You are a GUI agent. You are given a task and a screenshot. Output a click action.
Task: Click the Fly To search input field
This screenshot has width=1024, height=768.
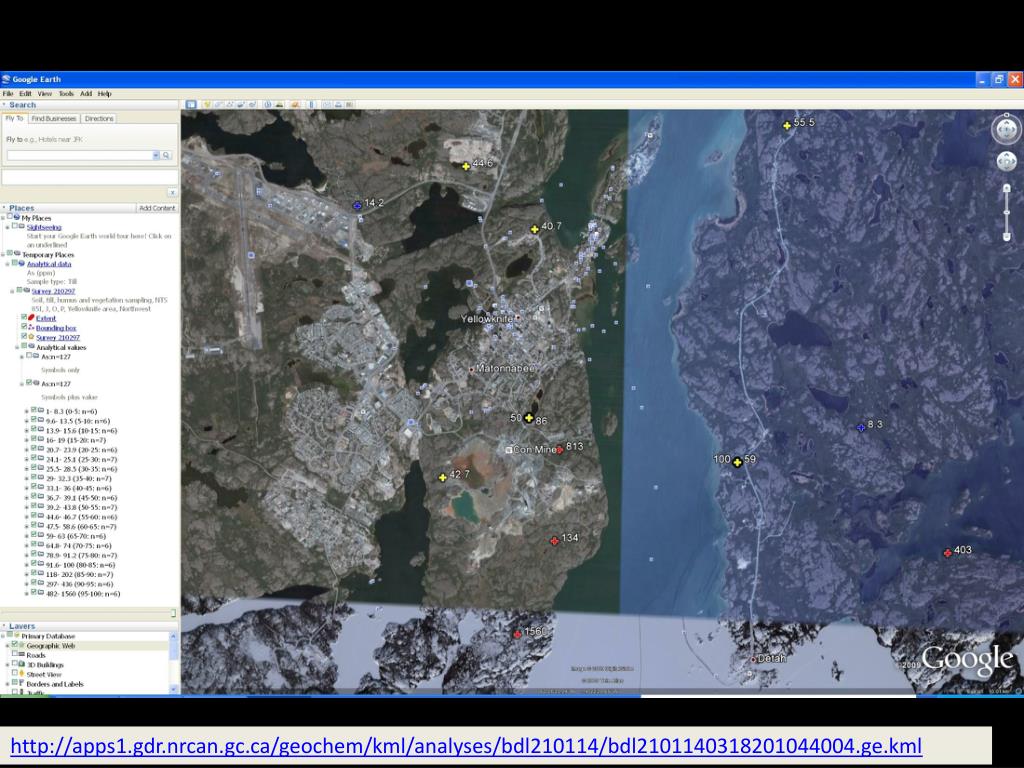79,155
